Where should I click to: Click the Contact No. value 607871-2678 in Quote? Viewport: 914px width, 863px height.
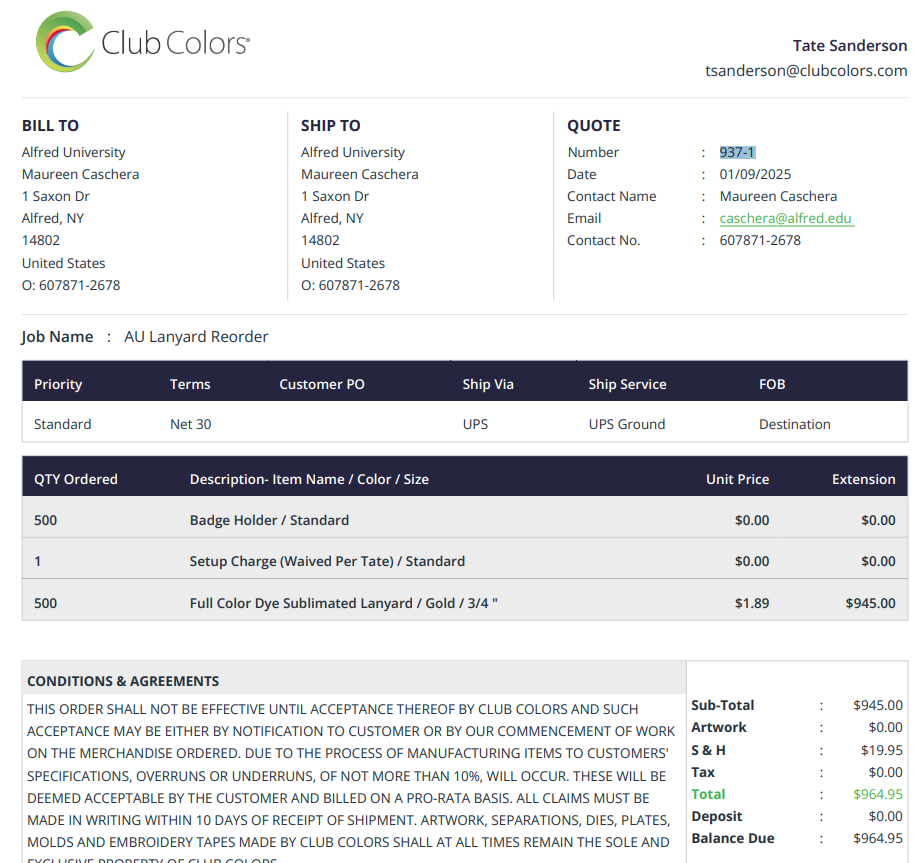(x=760, y=240)
